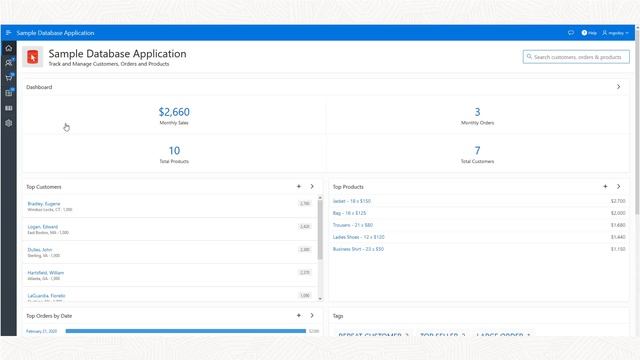Open Dashboard region chevron arrow
The width and height of the screenshot is (640, 360).
click(618, 87)
